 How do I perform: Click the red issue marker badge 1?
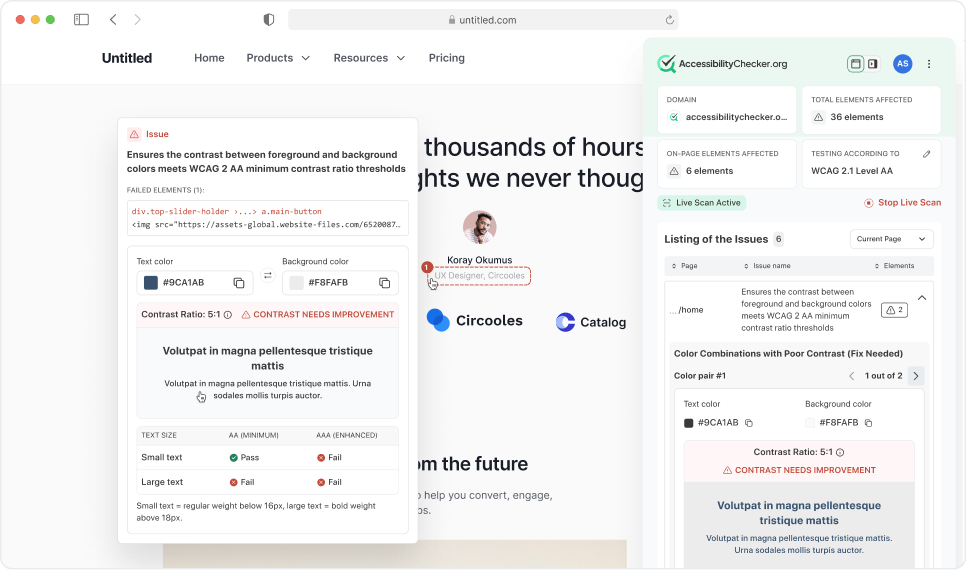click(426, 267)
